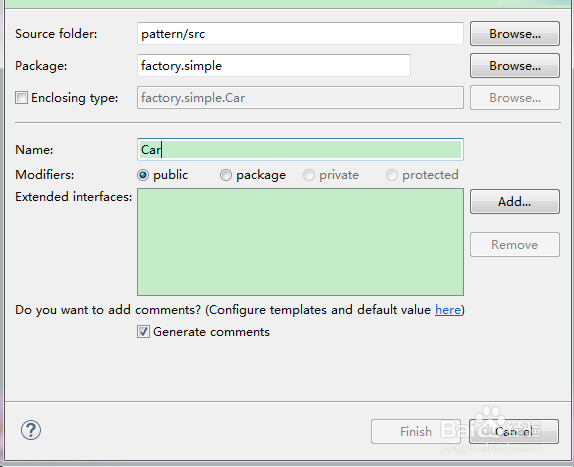Screen dimensions: 574x467
Task: Enable the Enclosing type checkbox
Action: click(x=21, y=98)
